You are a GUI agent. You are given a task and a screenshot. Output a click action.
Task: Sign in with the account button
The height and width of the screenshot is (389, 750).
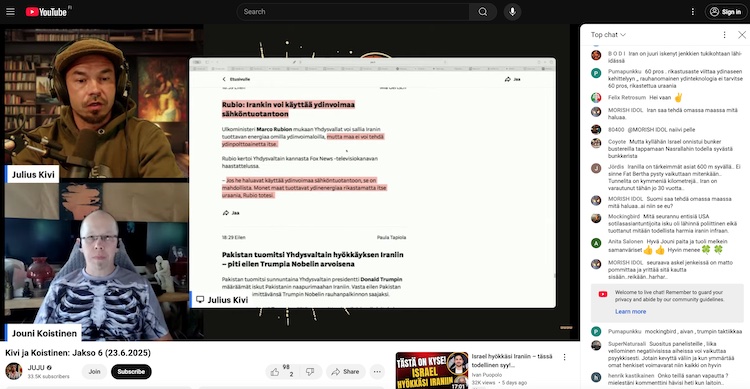pyautogui.click(x=725, y=12)
